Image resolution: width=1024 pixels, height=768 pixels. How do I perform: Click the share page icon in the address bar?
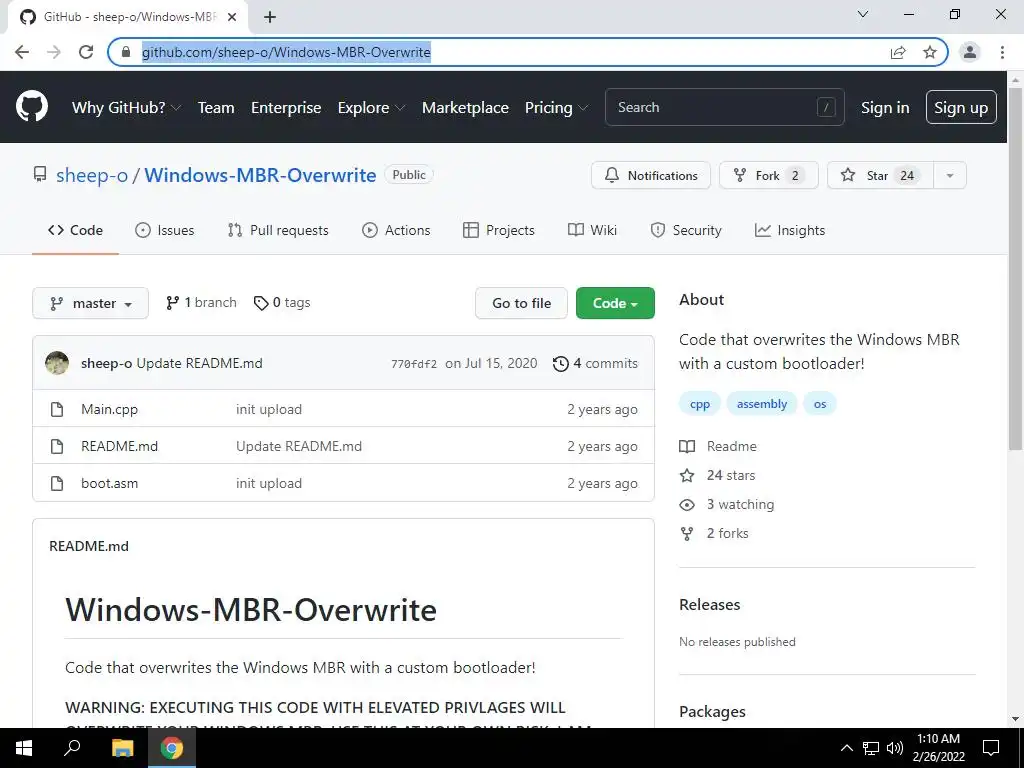point(898,52)
